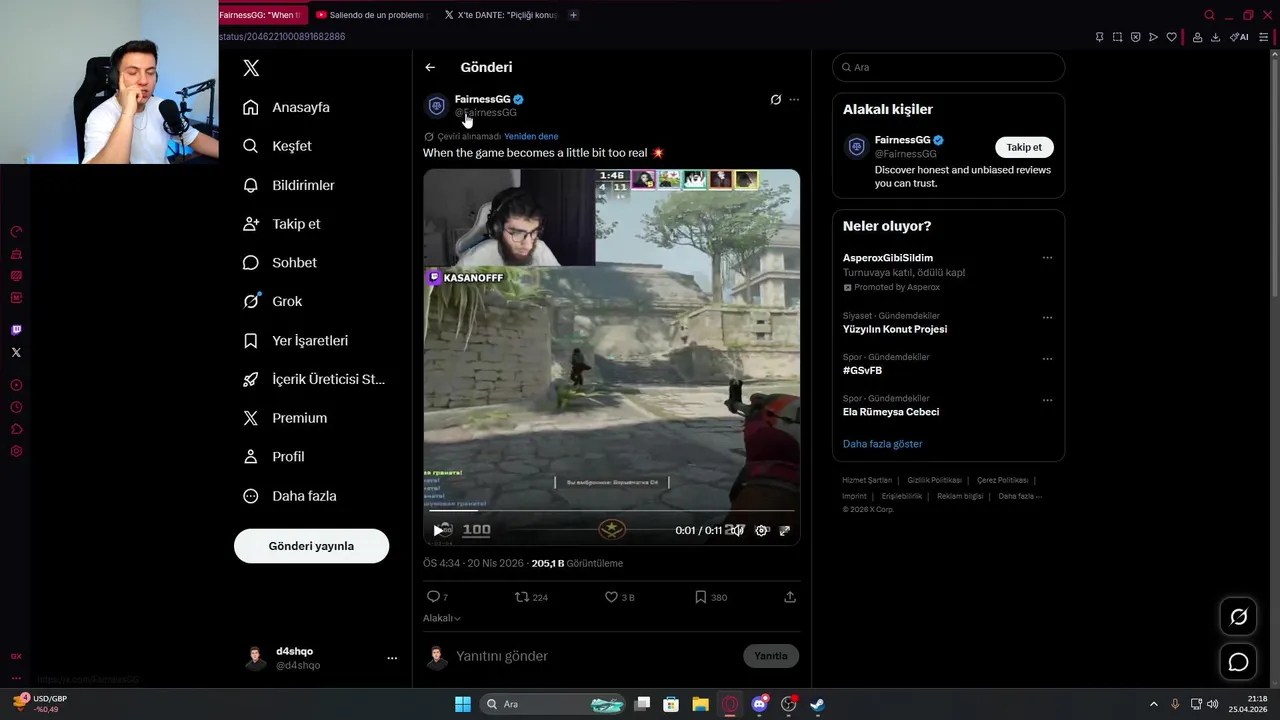This screenshot has width=1280, height=720.
Task: Open Opera easy setup sliders icon
Action: (x=1265, y=37)
